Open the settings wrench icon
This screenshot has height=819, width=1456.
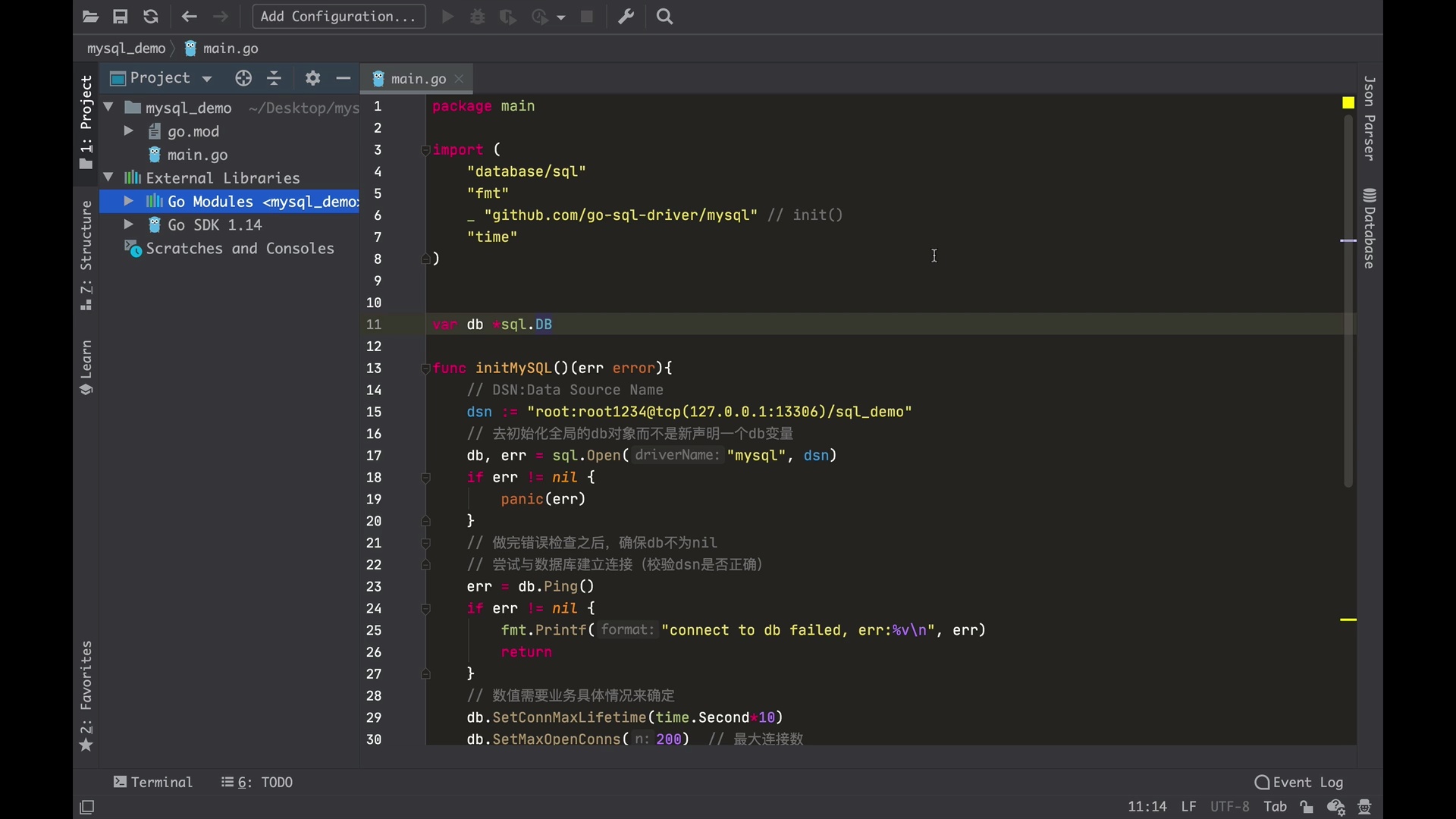click(x=626, y=17)
